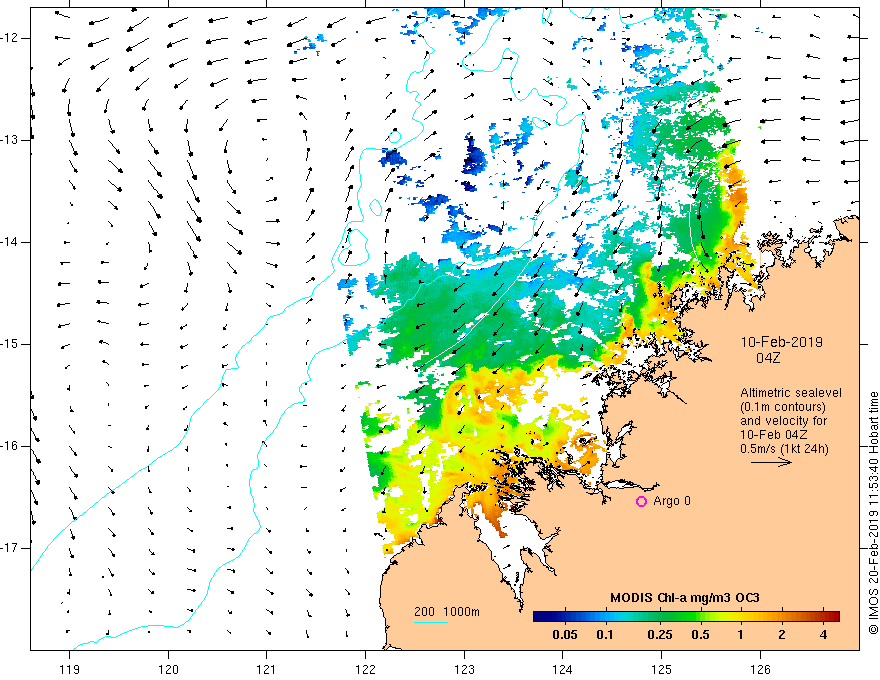Image resolution: width=880 pixels, height=680 pixels.
Task: Click the 10-Feb-2019 date label
Action: tap(782, 342)
